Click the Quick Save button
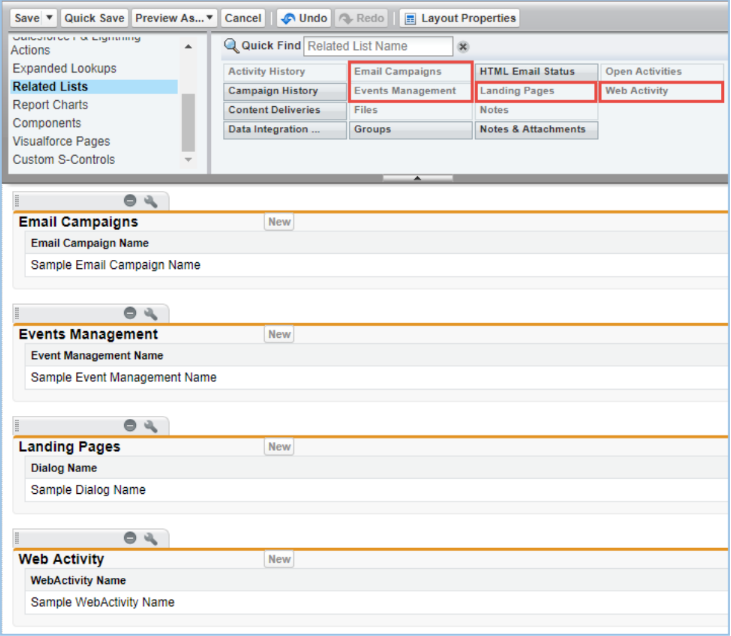This screenshot has width=731, height=636. pos(95,18)
